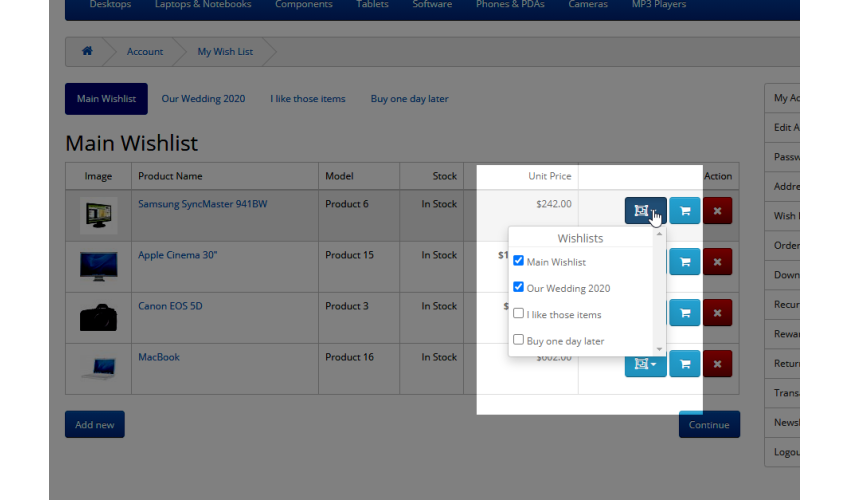850x500 pixels.
Task: Click the $242.00 unit price
Action: pyautogui.click(x=553, y=204)
